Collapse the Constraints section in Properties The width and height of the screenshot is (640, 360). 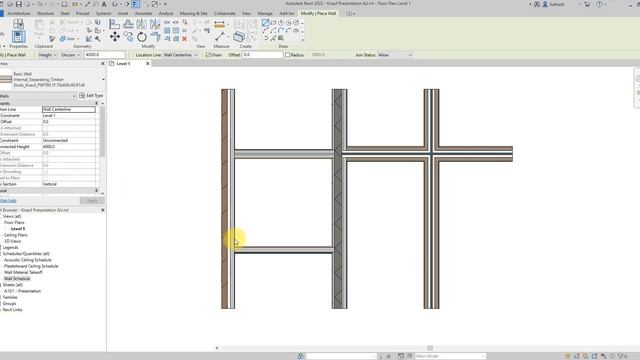97,103
